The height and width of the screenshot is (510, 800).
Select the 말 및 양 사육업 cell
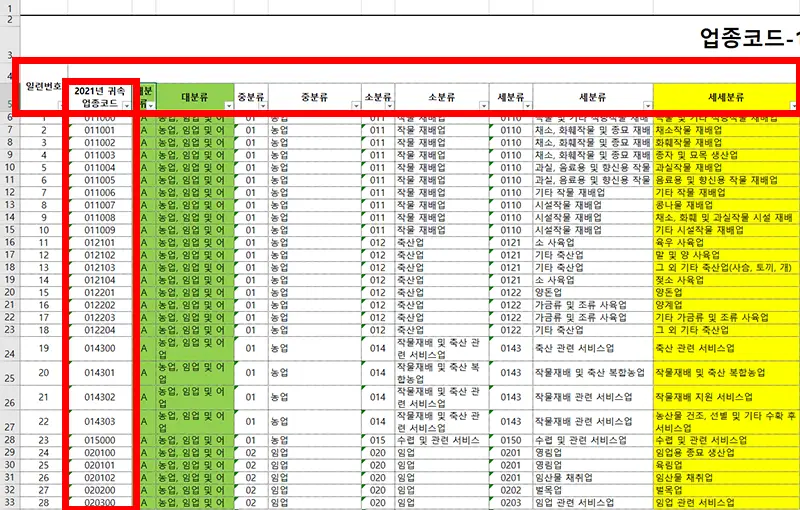(x=726, y=256)
